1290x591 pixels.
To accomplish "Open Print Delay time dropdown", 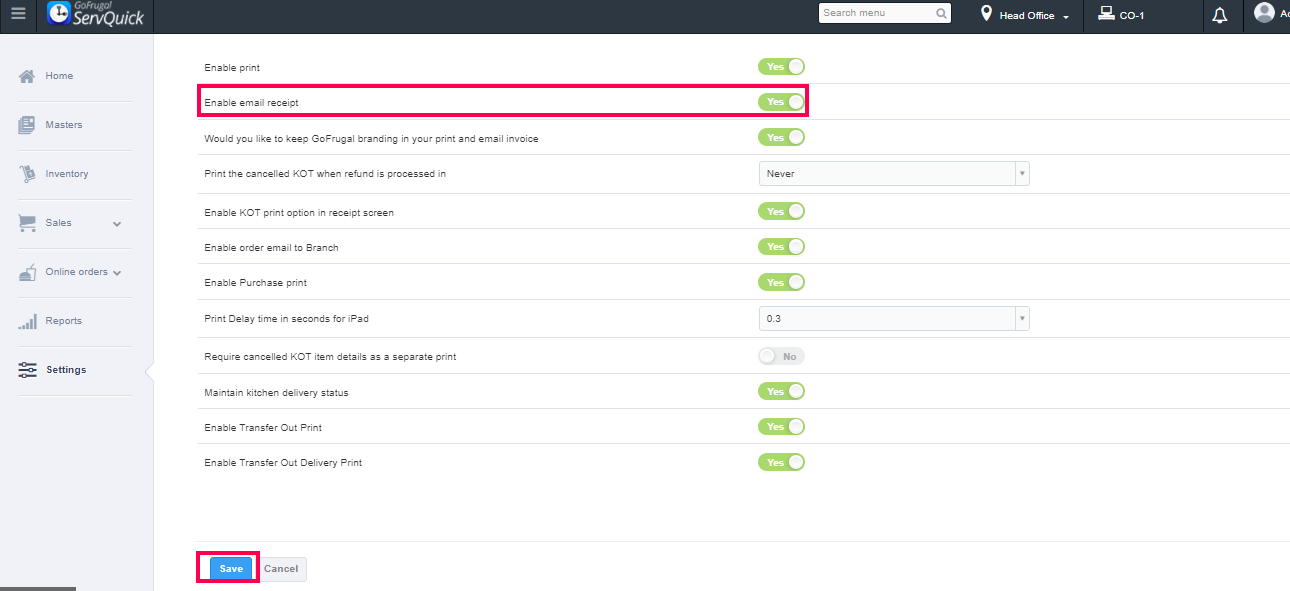I will tap(893, 319).
